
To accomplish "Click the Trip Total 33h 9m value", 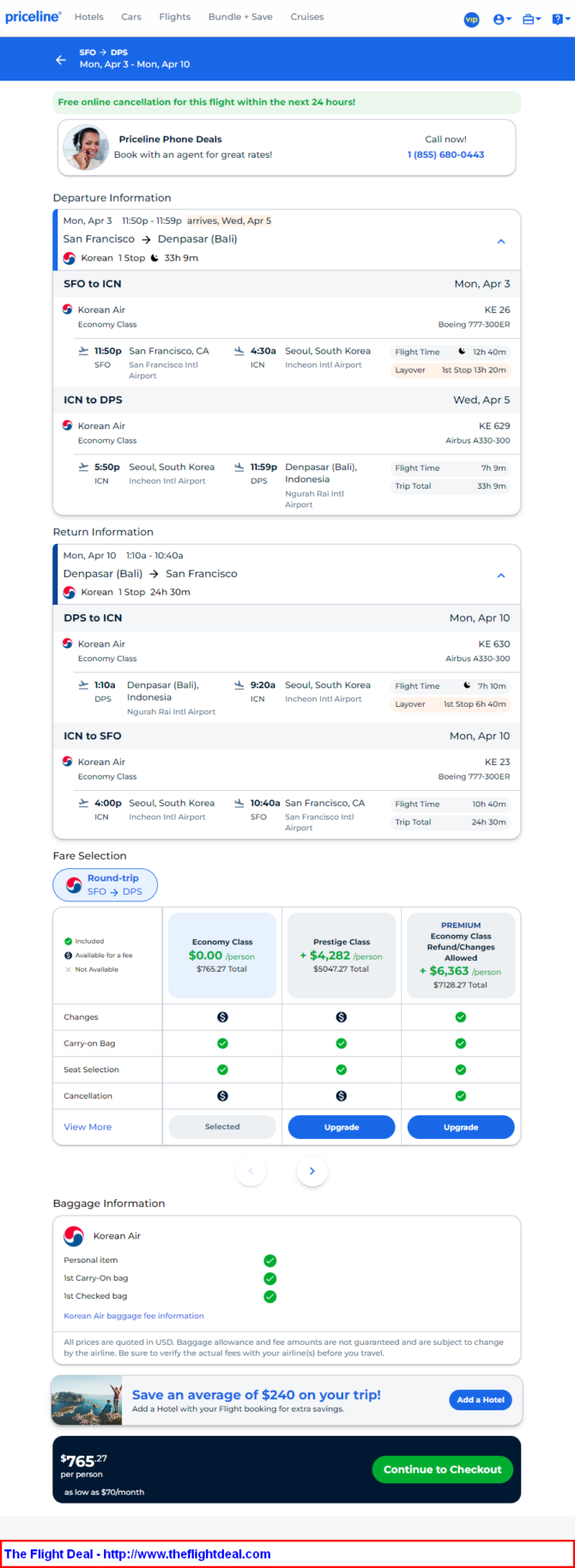I will 492,486.
